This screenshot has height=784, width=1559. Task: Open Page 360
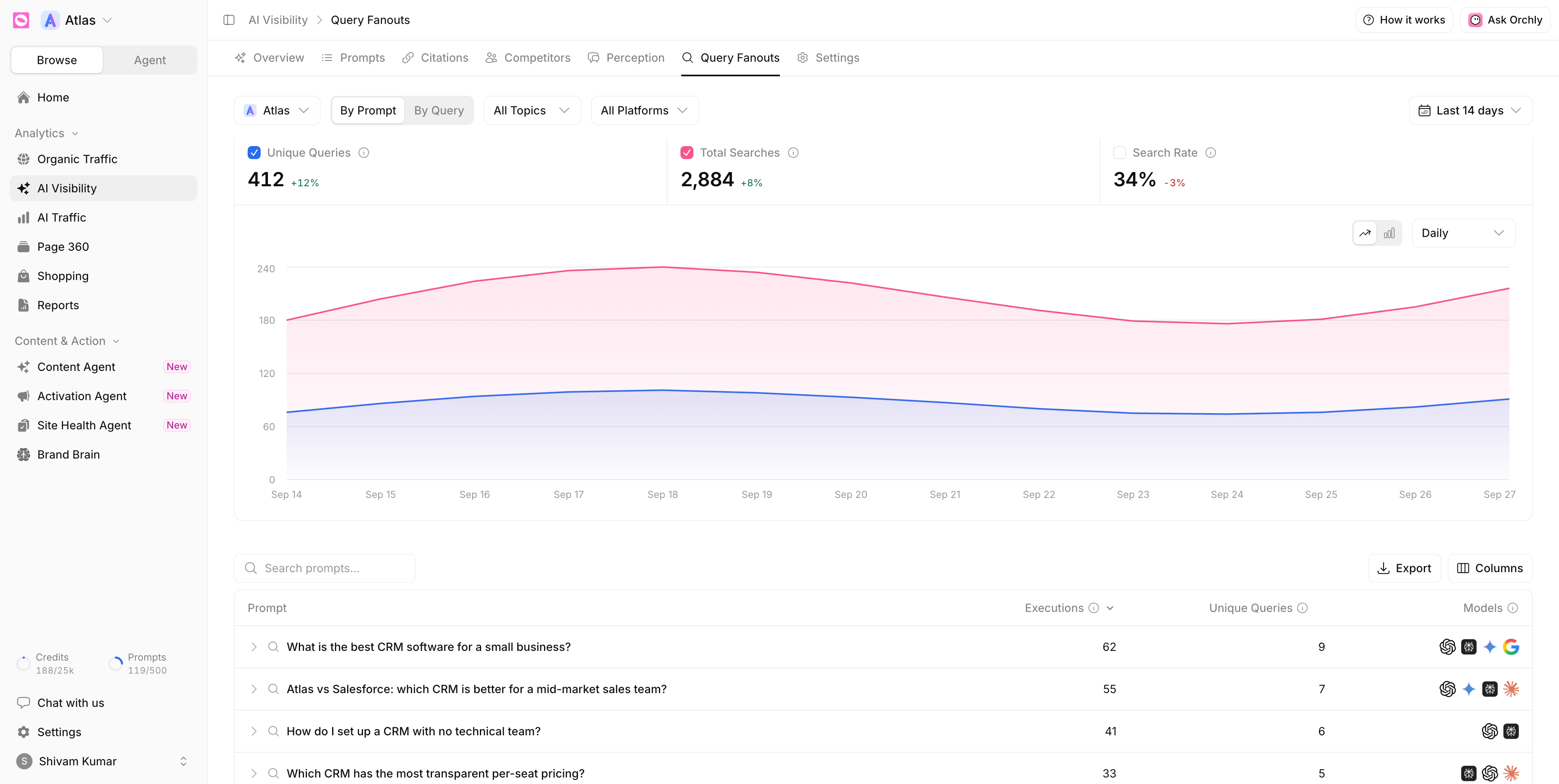104,247
